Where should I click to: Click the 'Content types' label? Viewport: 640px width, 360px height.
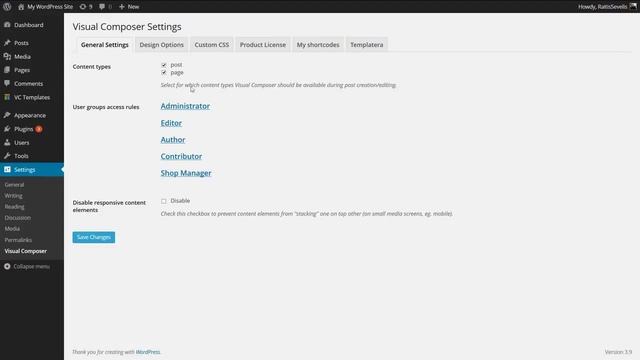pos(91,67)
